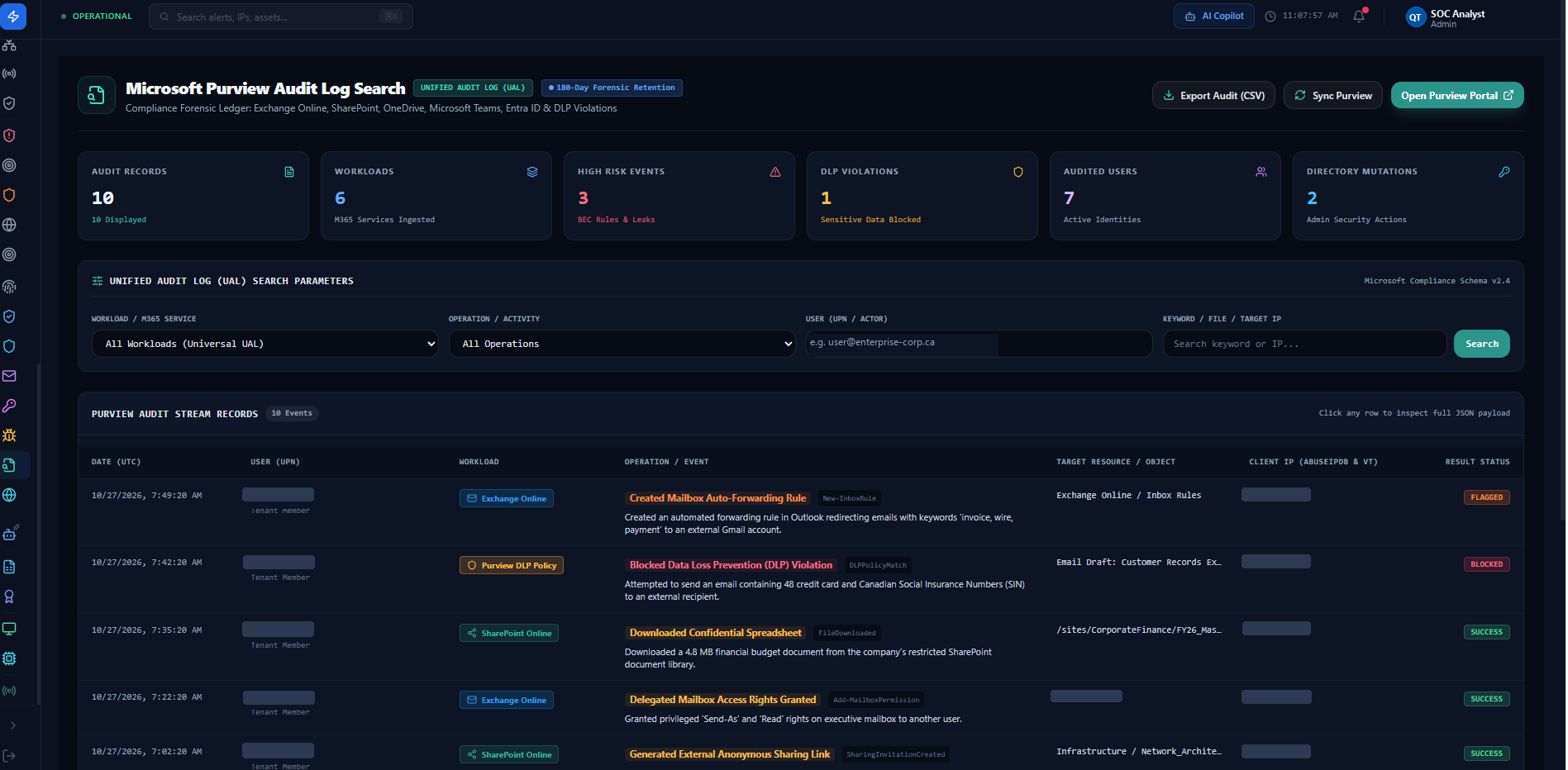1568x770 pixels.
Task: Click the User (UPN / Actor) input field
Action: click(979, 343)
